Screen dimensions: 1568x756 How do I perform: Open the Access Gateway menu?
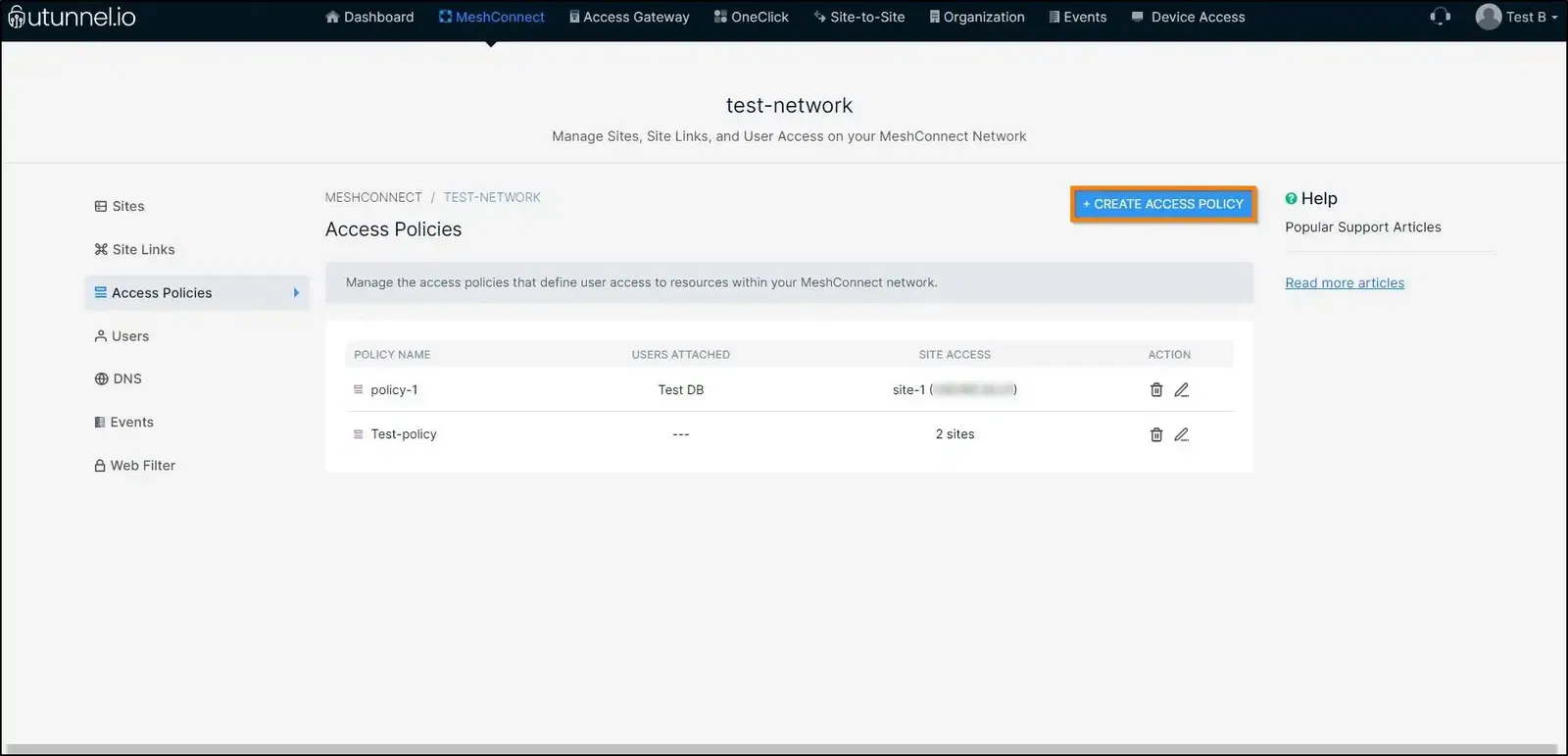click(629, 17)
